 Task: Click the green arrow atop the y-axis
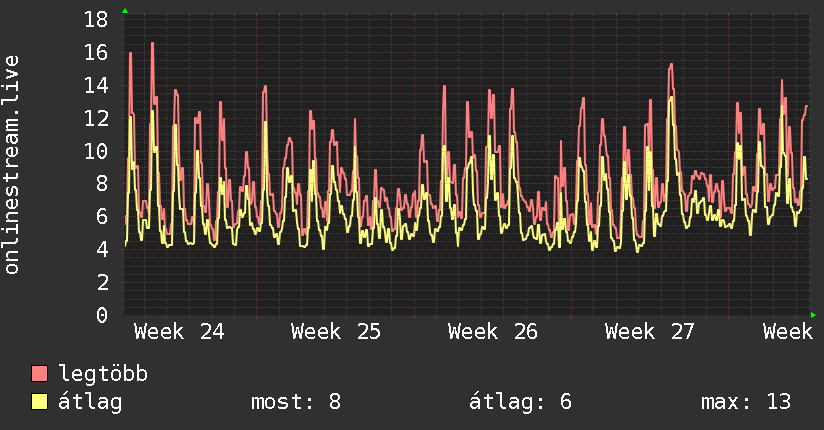125,11
